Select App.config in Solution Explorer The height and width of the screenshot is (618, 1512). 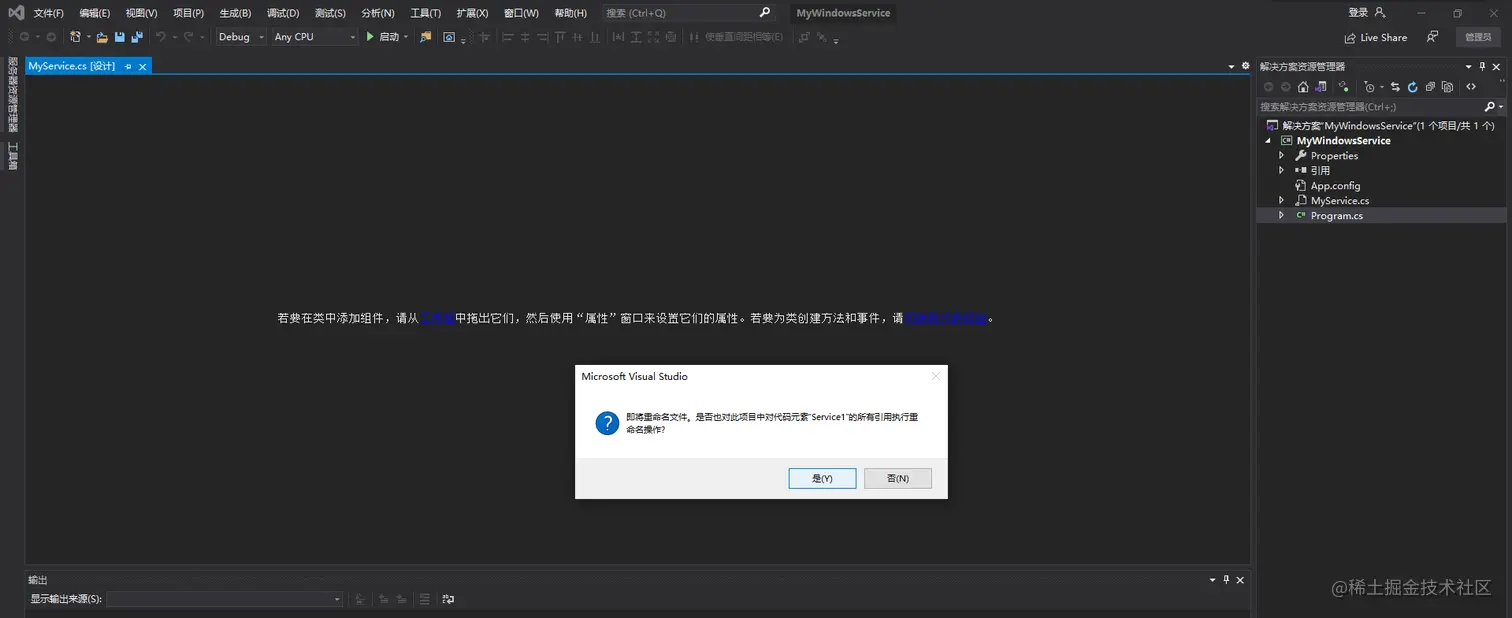point(1335,186)
